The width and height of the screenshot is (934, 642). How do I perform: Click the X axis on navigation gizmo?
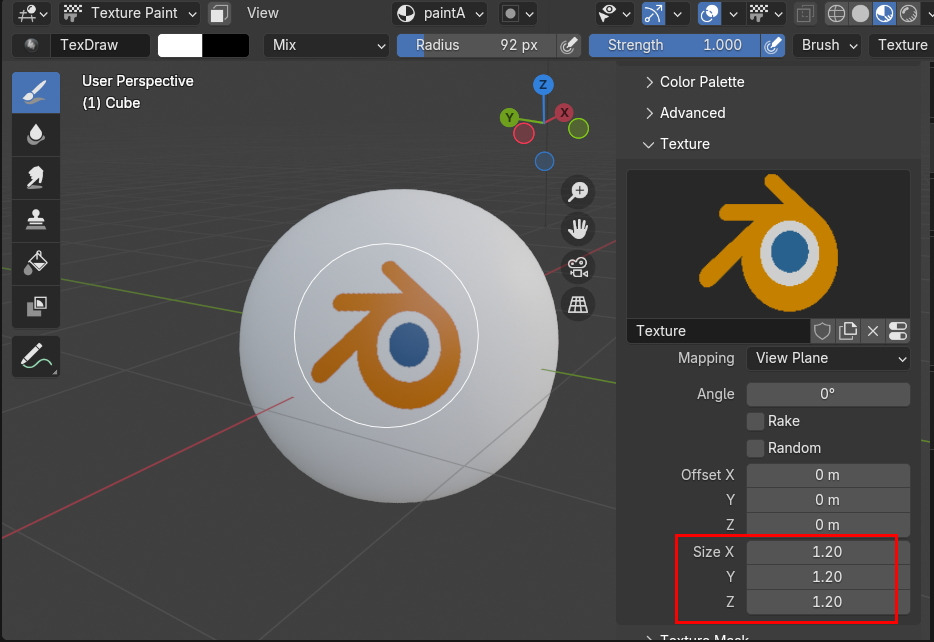pyautogui.click(x=564, y=112)
